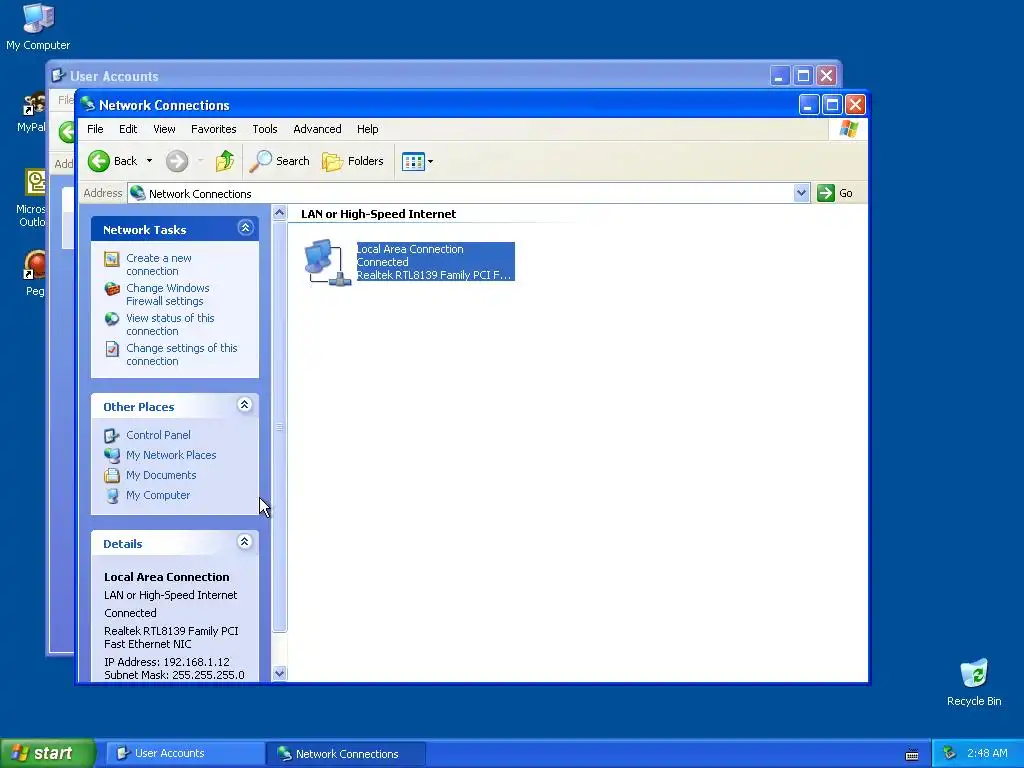Click the system clock showing 2:48 AM

(x=987, y=754)
